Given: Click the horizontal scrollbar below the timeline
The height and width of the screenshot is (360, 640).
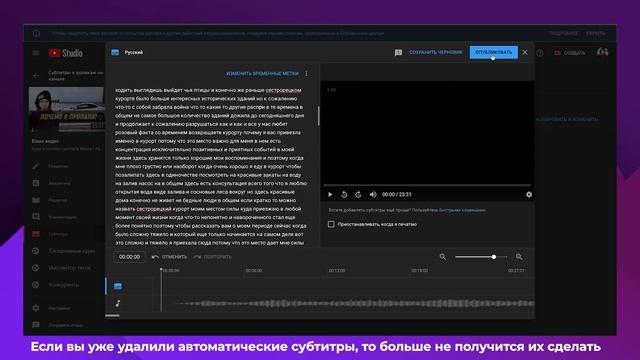Looking at the screenshot, I should [x=112, y=316].
